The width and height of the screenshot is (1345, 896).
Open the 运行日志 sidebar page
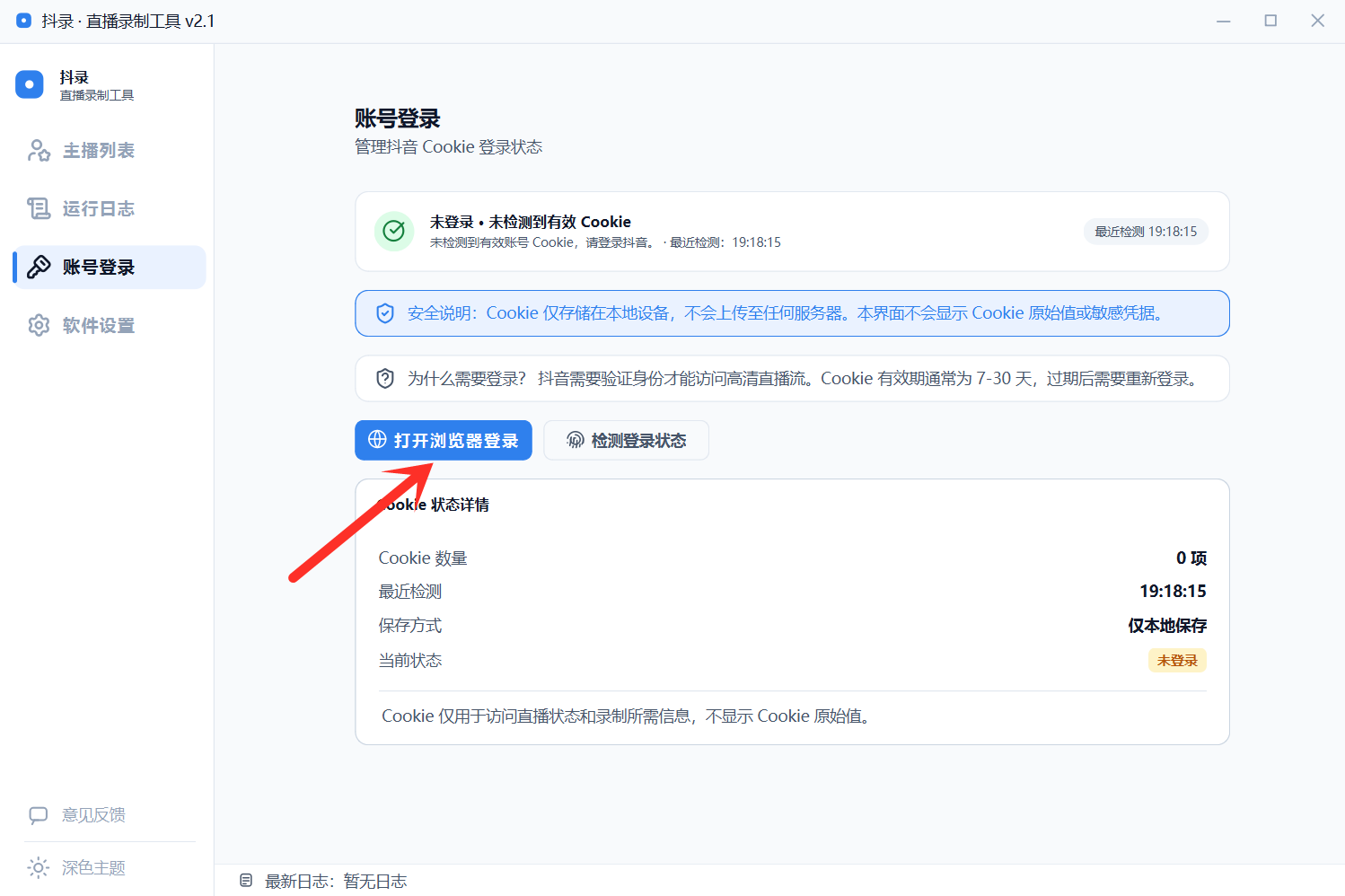(x=110, y=209)
